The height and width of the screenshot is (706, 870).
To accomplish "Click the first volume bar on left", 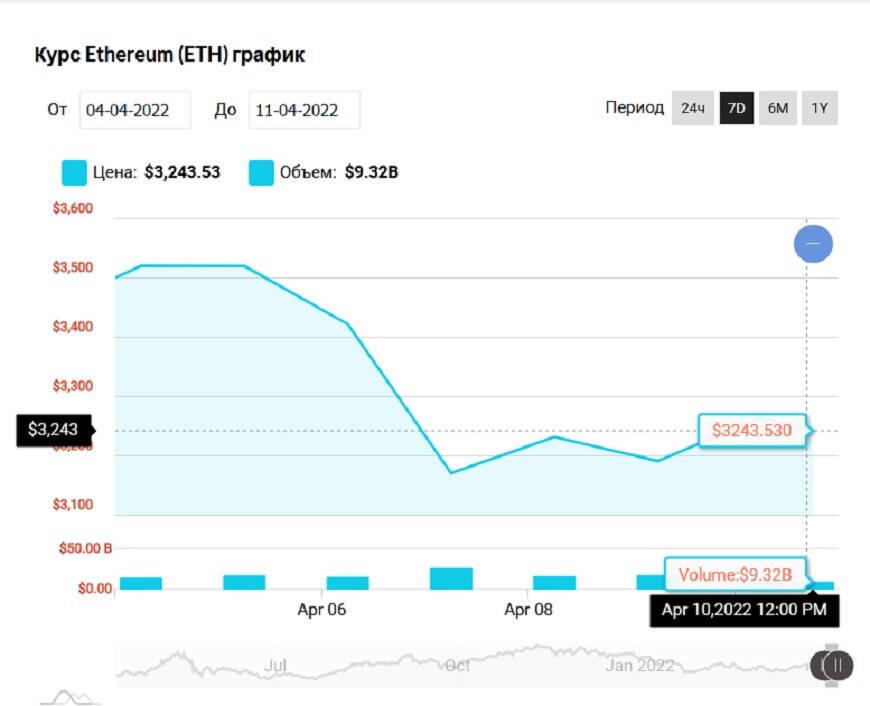I will (140, 583).
